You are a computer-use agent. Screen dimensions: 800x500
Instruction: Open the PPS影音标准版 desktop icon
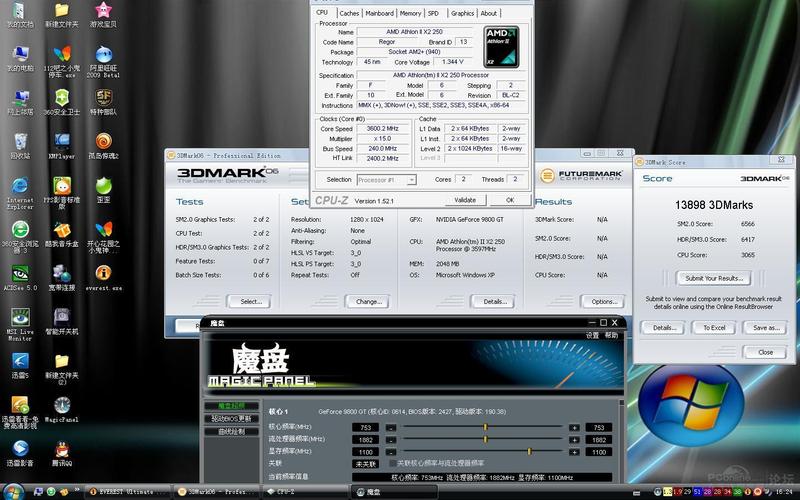(x=62, y=193)
